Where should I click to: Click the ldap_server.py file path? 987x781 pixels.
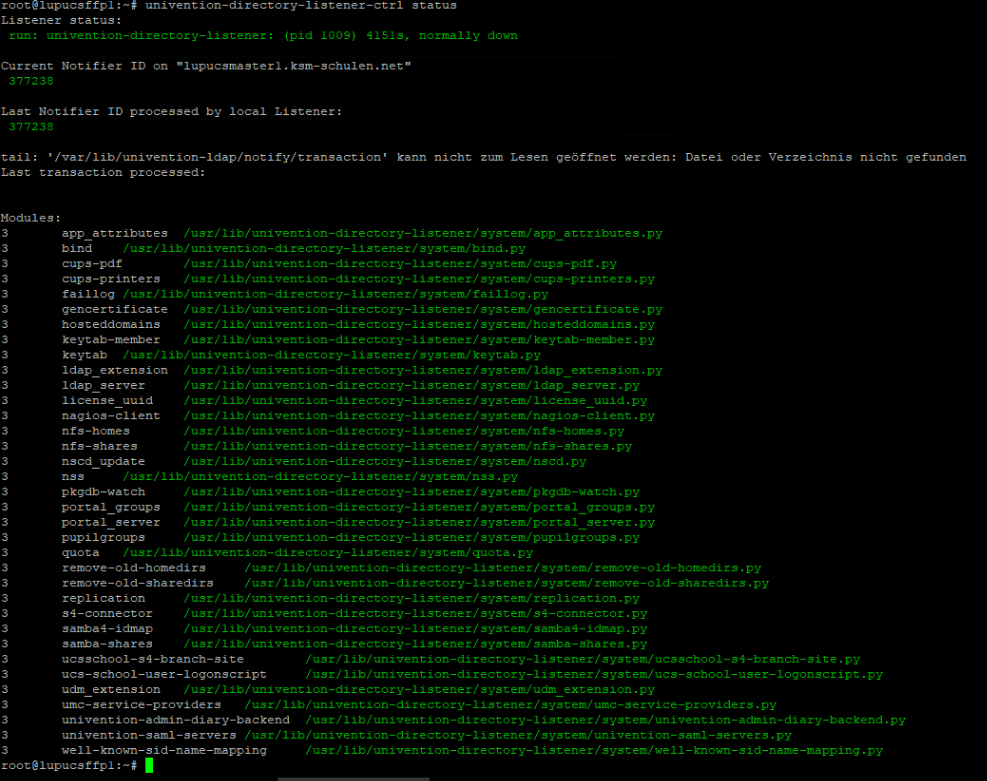click(x=411, y=385)
